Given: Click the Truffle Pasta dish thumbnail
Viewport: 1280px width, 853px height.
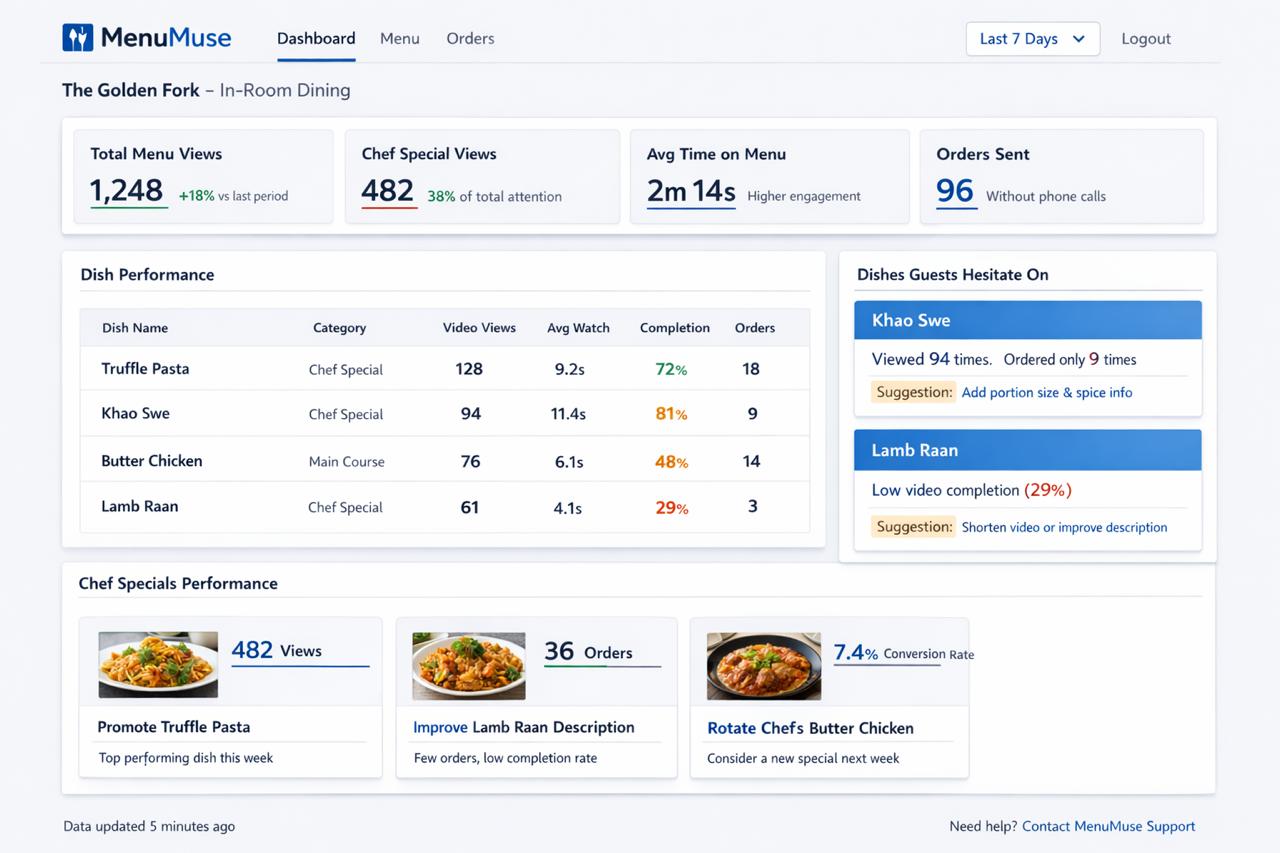Looking at the screenshot, I should coord(158,664).
